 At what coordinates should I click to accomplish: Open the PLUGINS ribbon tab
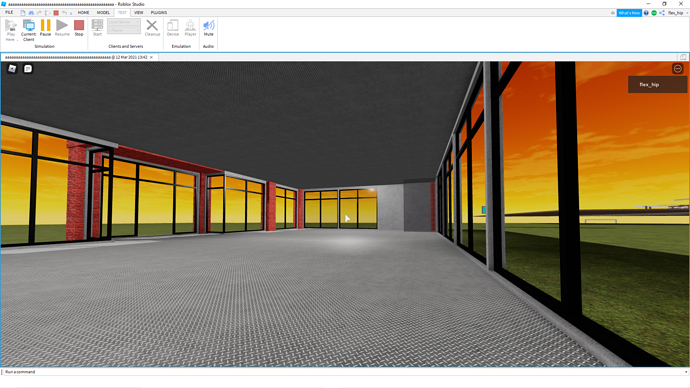(x=159, y=13)
